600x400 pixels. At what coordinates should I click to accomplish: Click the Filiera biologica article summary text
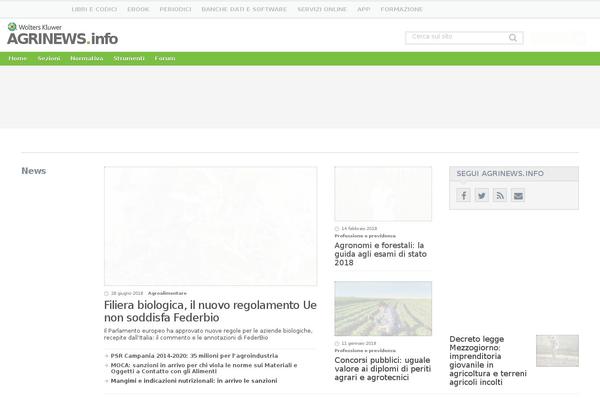[x=208, y=334]
